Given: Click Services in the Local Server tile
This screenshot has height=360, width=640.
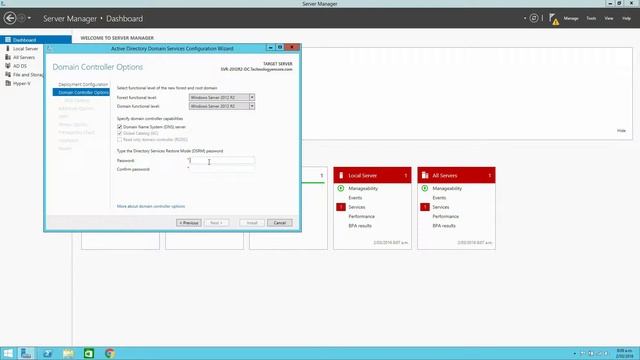Looking at the screenshot, I should (357, 207).
